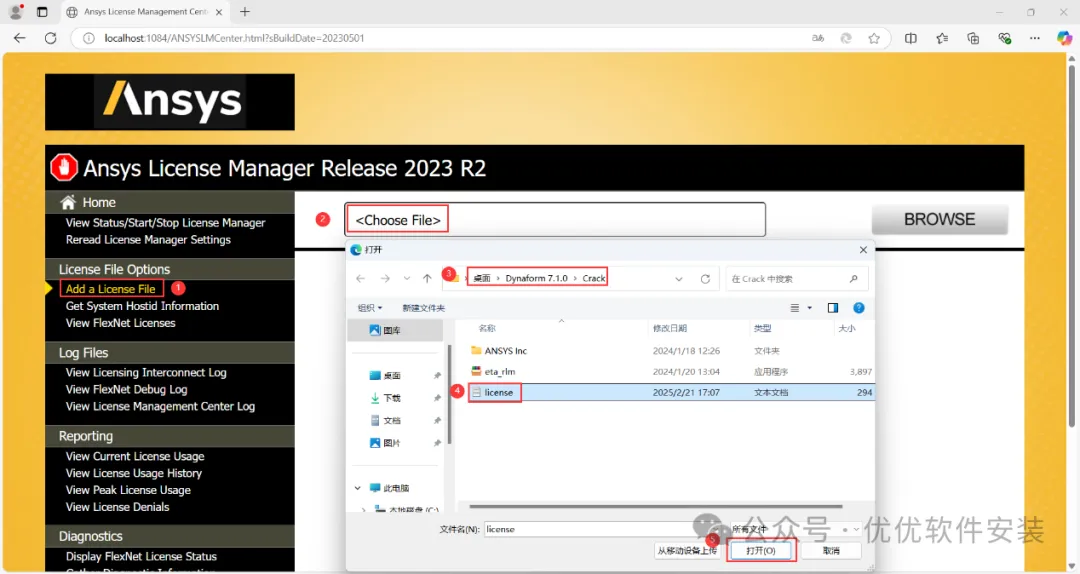
Task: Open the Collections icon
Action: click(973, 38)
